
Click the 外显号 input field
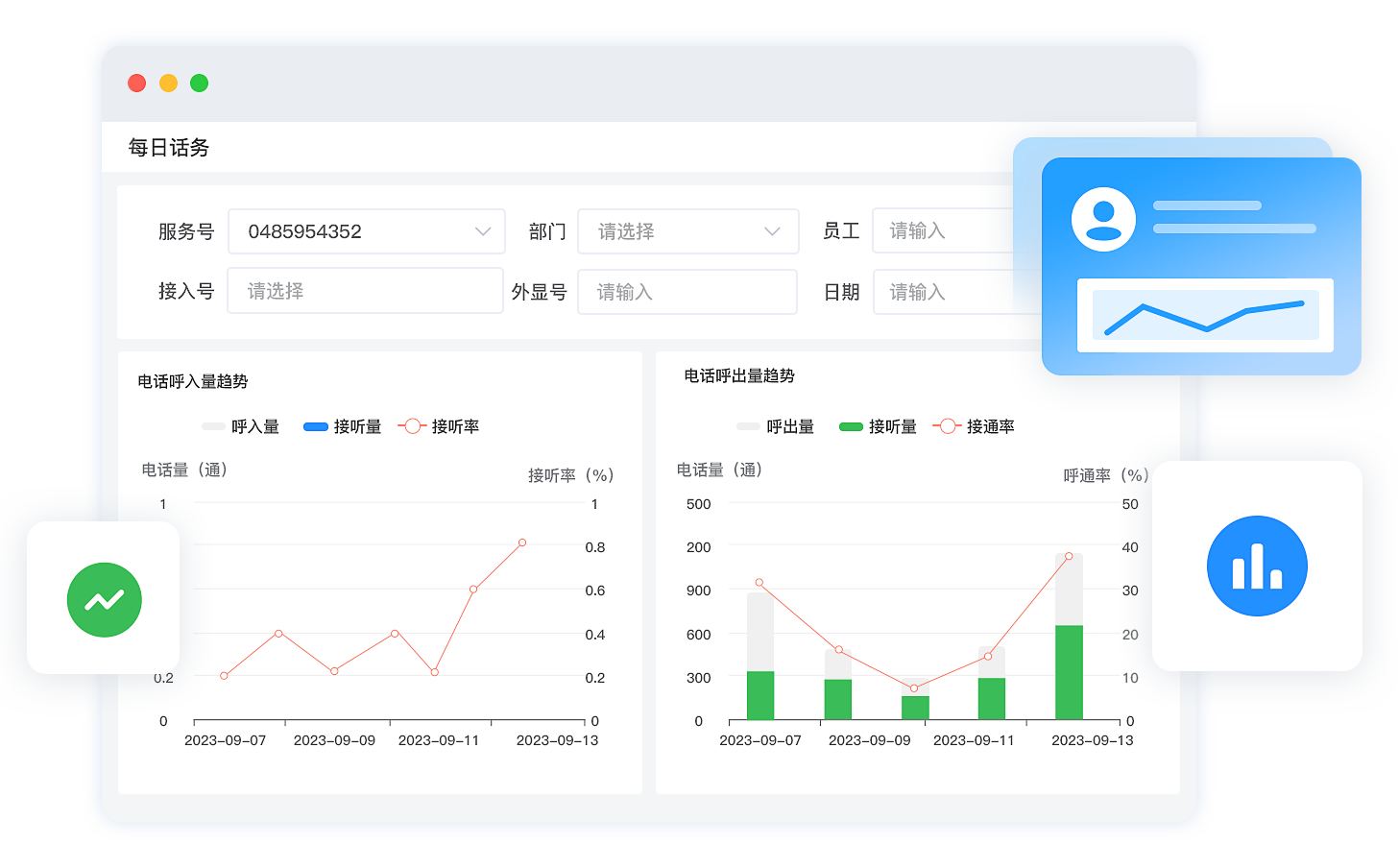[x=687, y=292]
